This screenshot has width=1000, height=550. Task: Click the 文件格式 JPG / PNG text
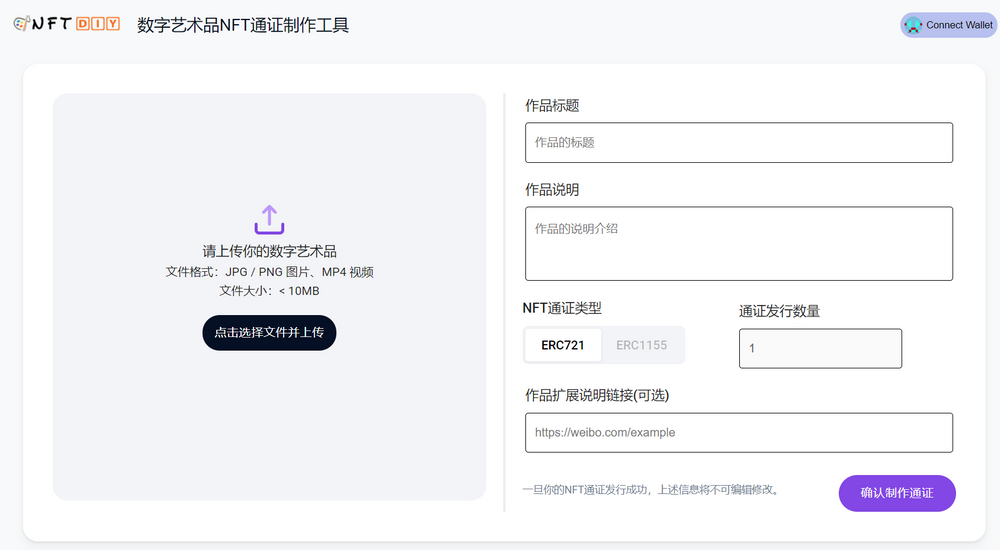269,272
